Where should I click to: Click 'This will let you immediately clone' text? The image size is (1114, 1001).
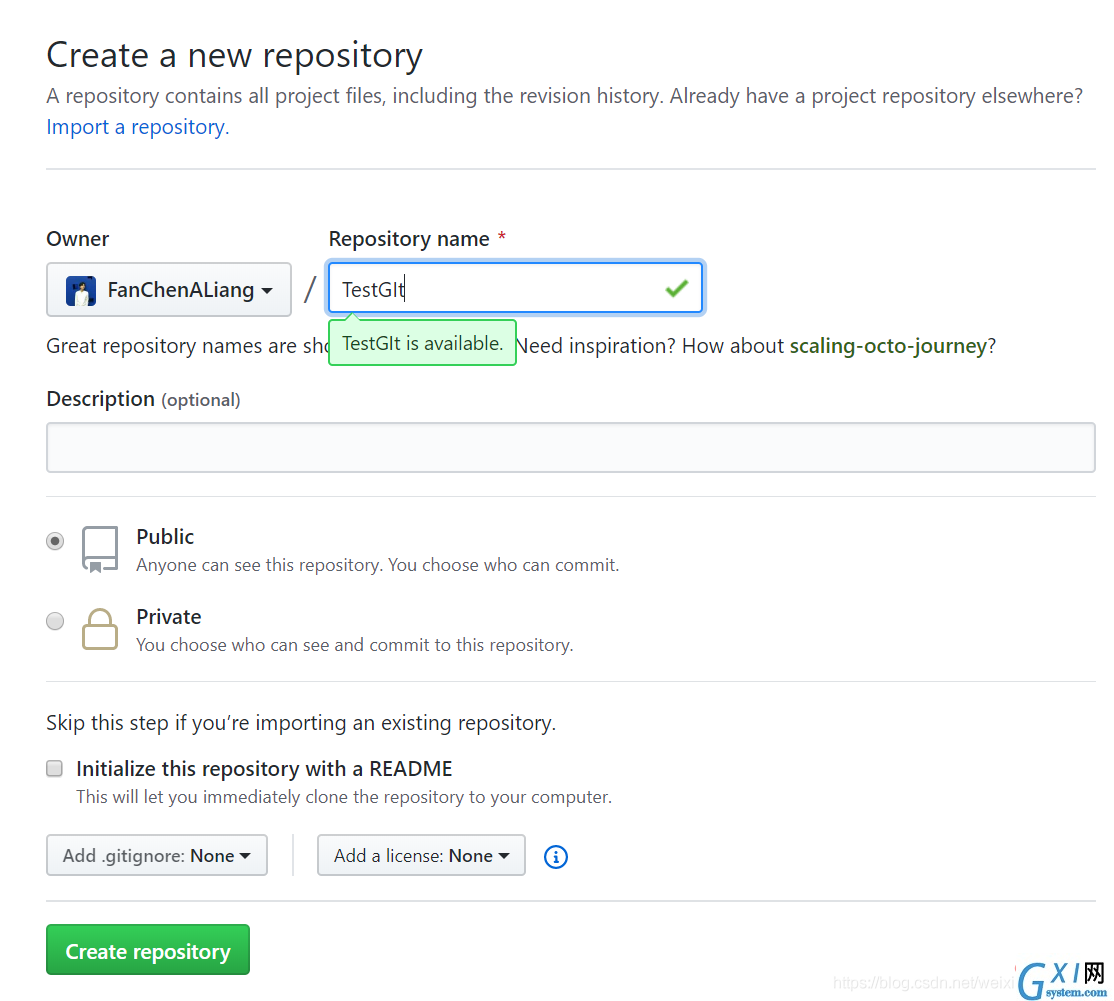[x=344, y=797]
